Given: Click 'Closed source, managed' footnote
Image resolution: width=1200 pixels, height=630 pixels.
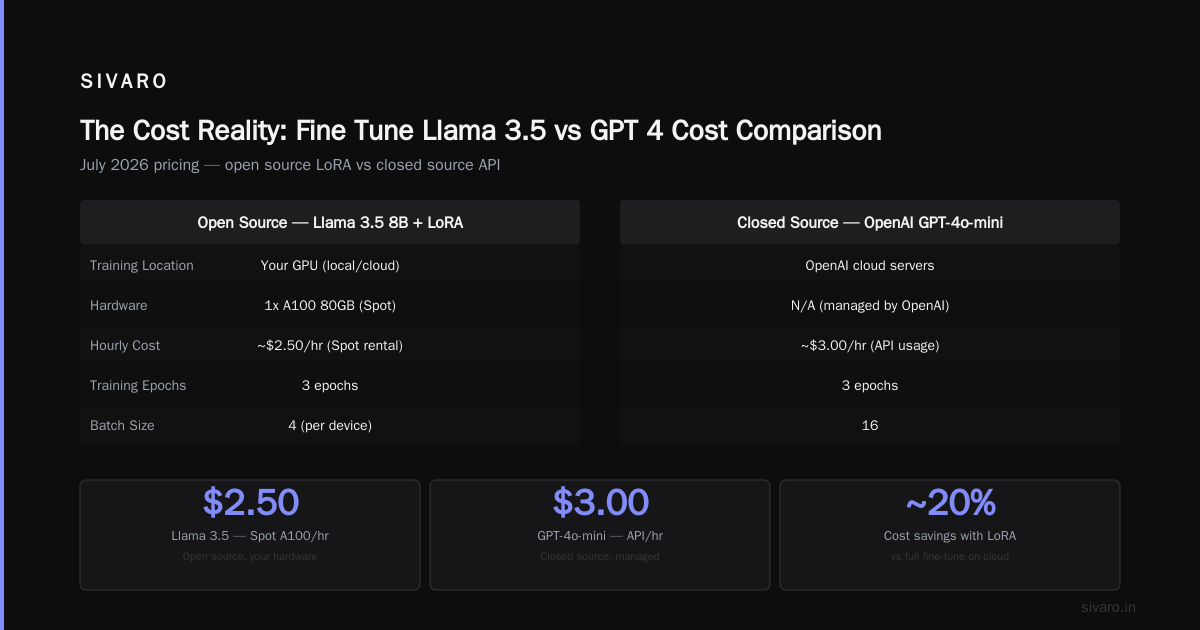Looking at the screenshot, I should click(x=600, y=556).
